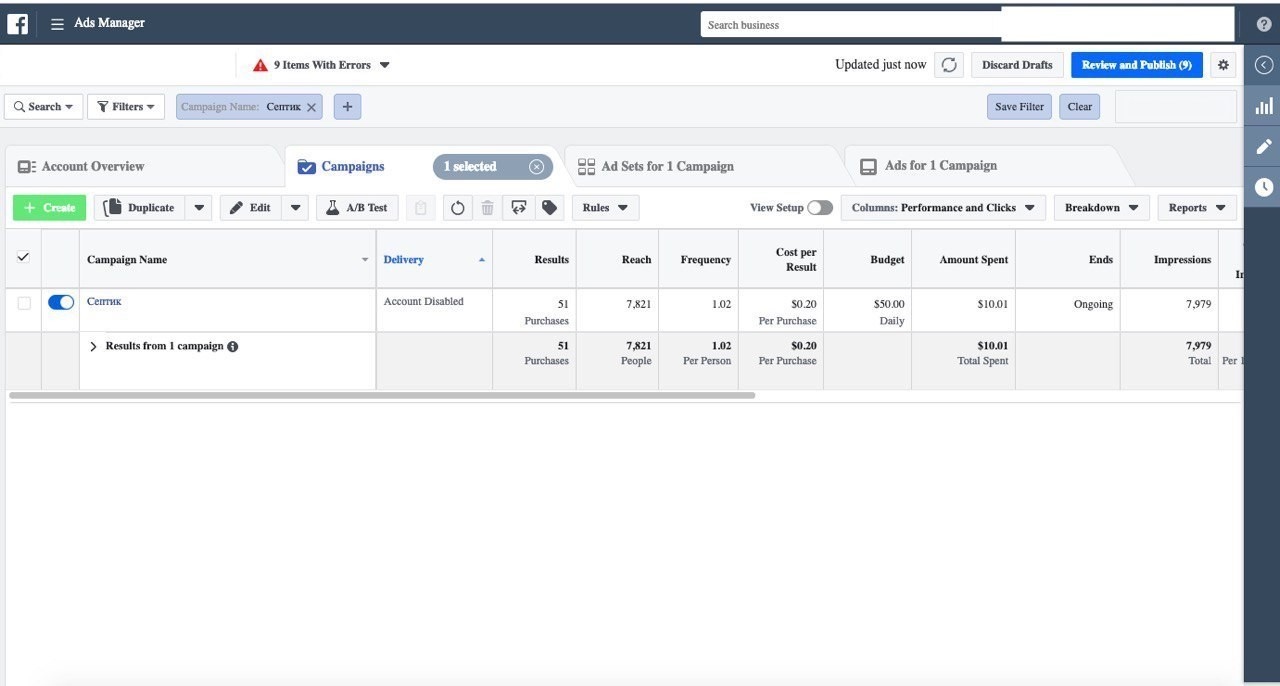
Task: Click the Account Disabled delivery status
Action: (x=424, y=301)
